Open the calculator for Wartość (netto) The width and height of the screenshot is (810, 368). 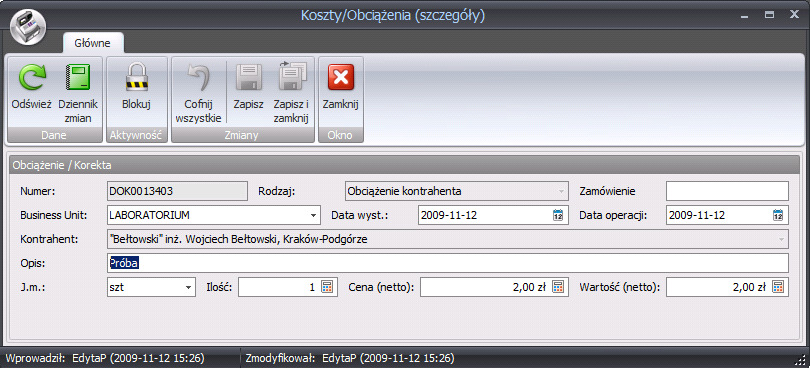778,287
